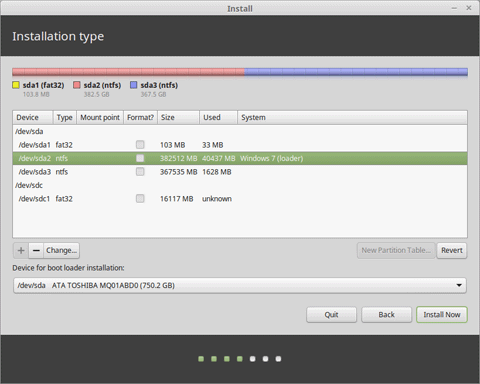Click the minus icon to delete partition
Image resolution: width=480 pixels, height=384 pixels.
point(36,250)
